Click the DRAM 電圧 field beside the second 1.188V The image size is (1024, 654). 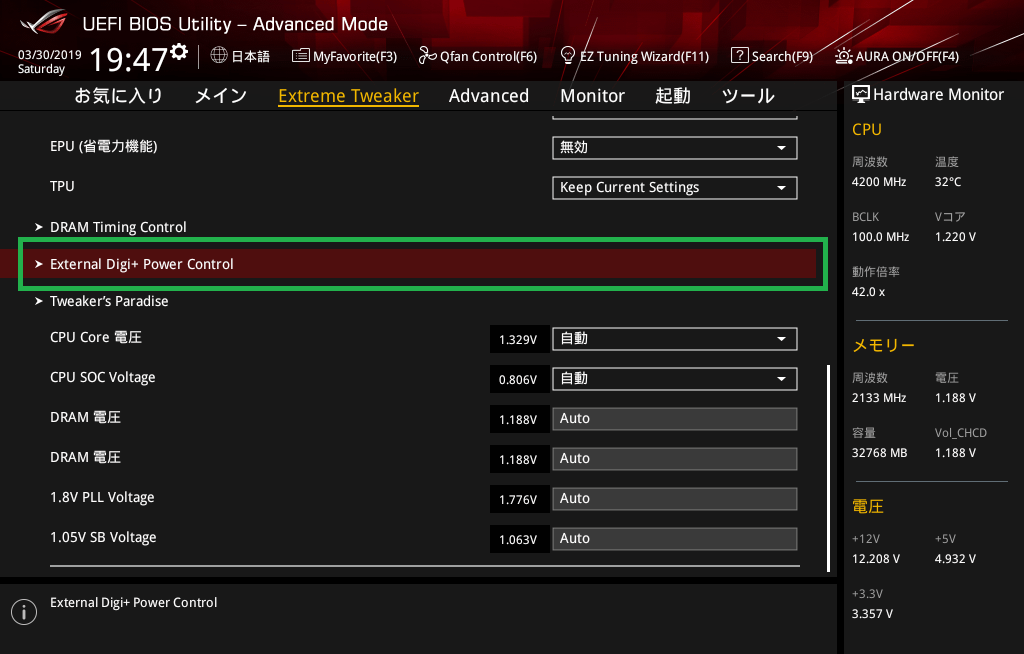pos(675,459)
